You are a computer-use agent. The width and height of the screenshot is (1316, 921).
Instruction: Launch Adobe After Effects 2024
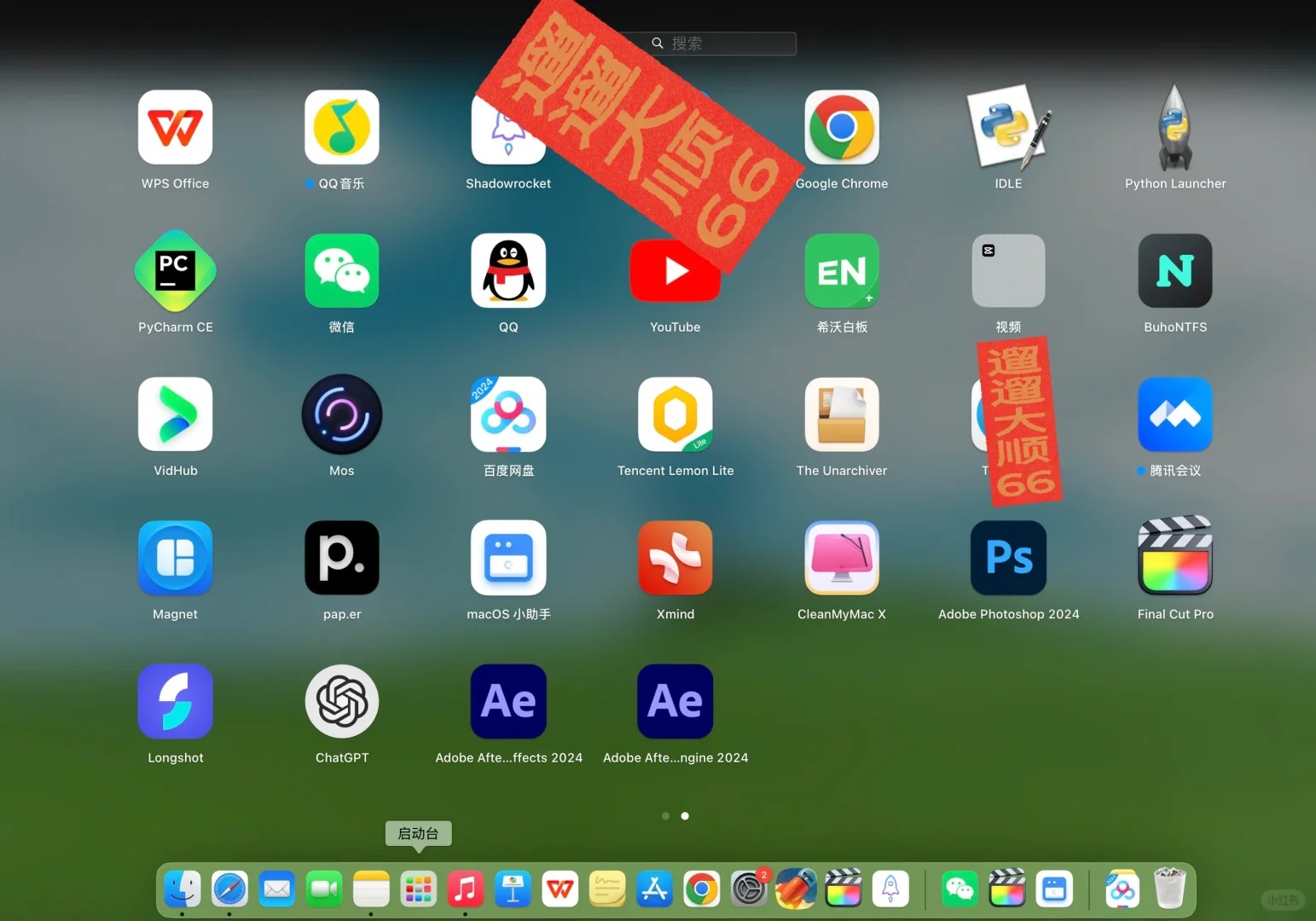[x=508, y=701]
